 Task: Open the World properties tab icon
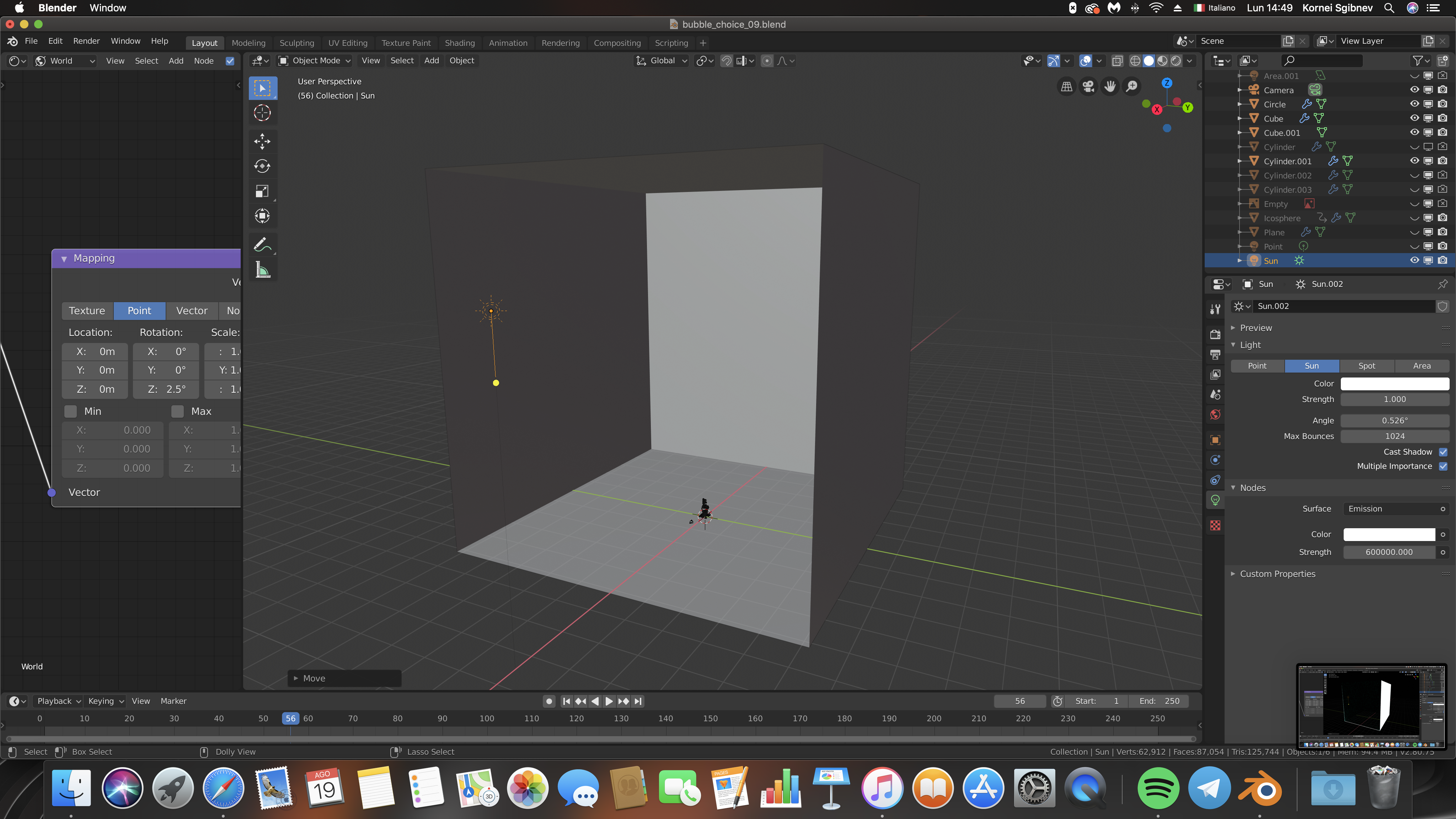[1215, 415]
